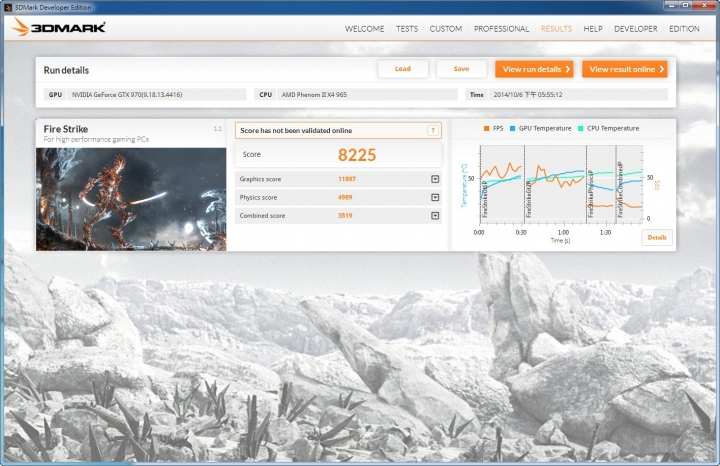
Task: Maximize the 3DMark window
Action: tap(685, 5)
